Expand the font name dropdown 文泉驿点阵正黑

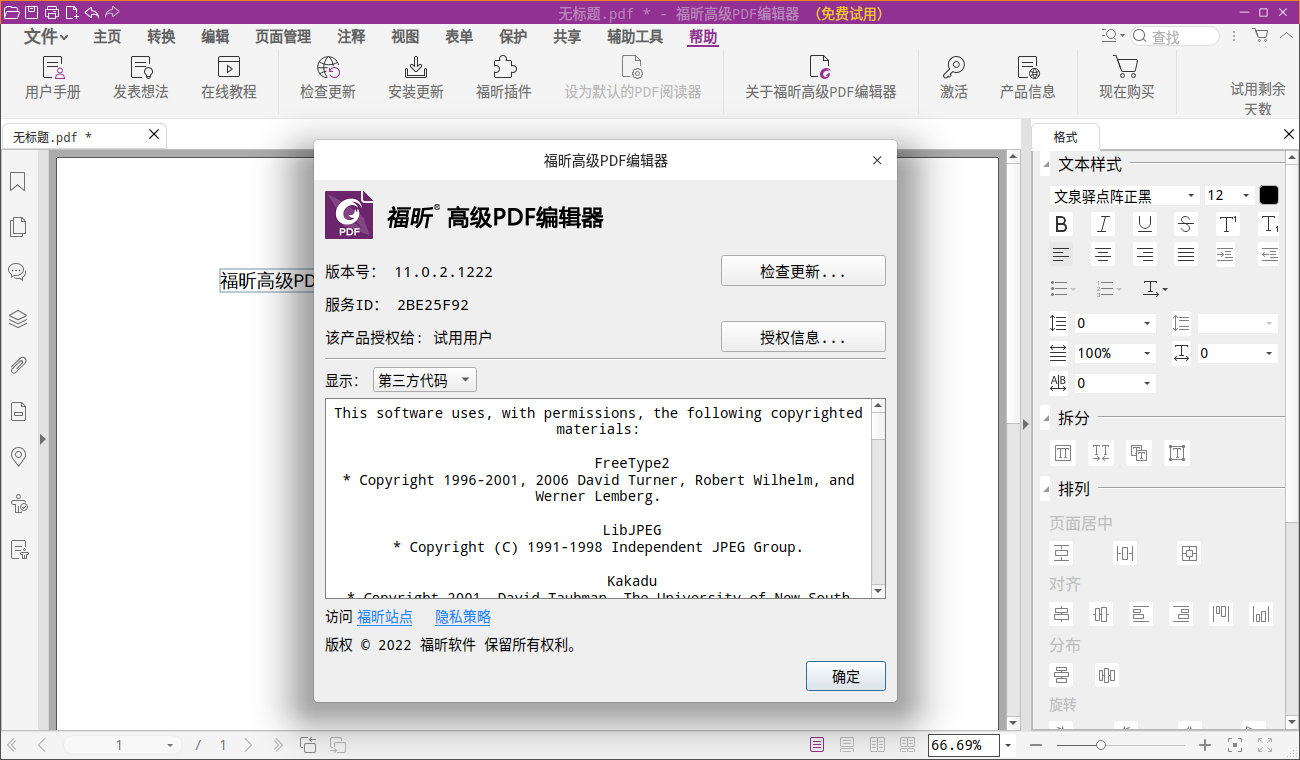(x=1191, y=196)
